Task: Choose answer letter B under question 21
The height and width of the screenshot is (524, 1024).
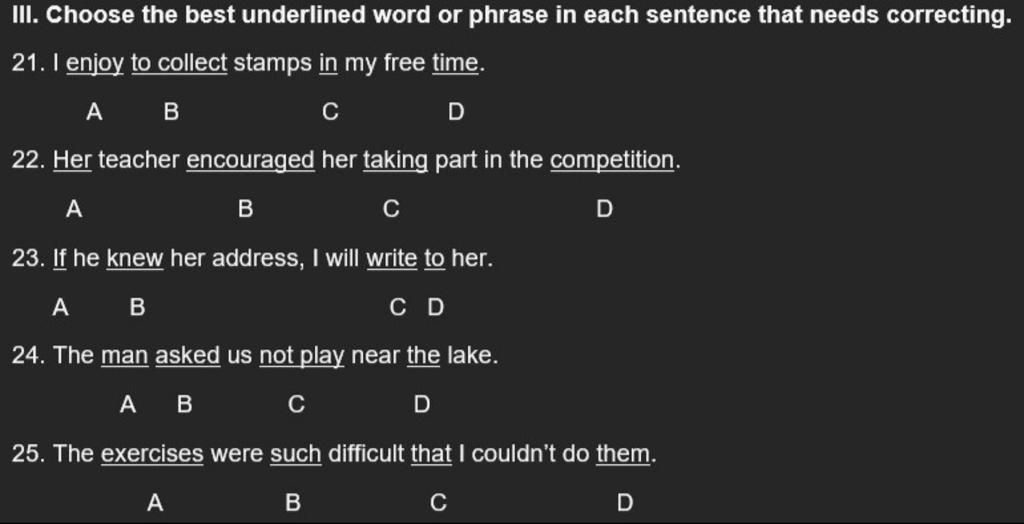Action: pos(171,112)
